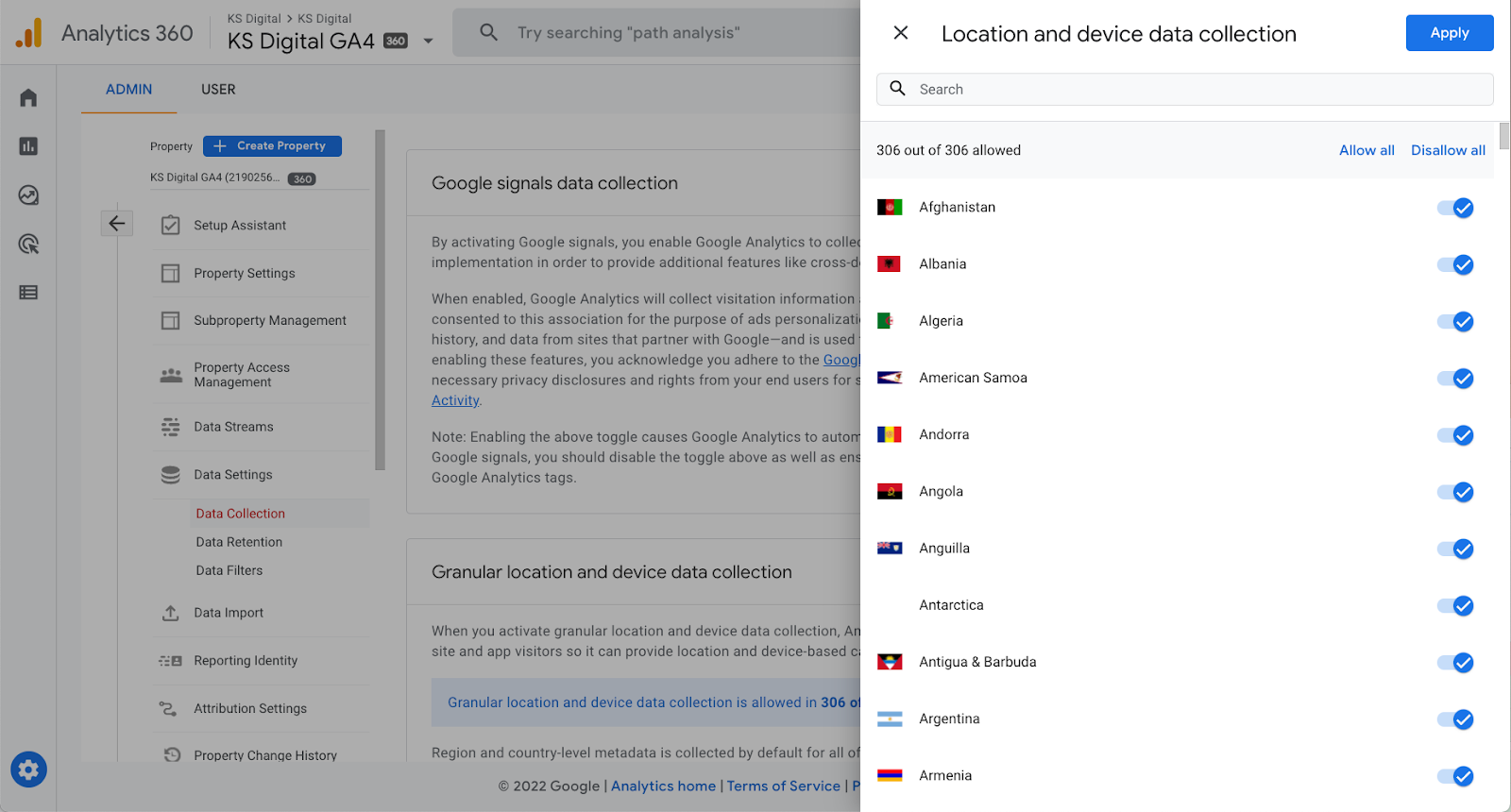Image resolution: width=1511 pixels, height=812 pixels.
Task: Click the Data Streams icon
Action: pos(171,427)
